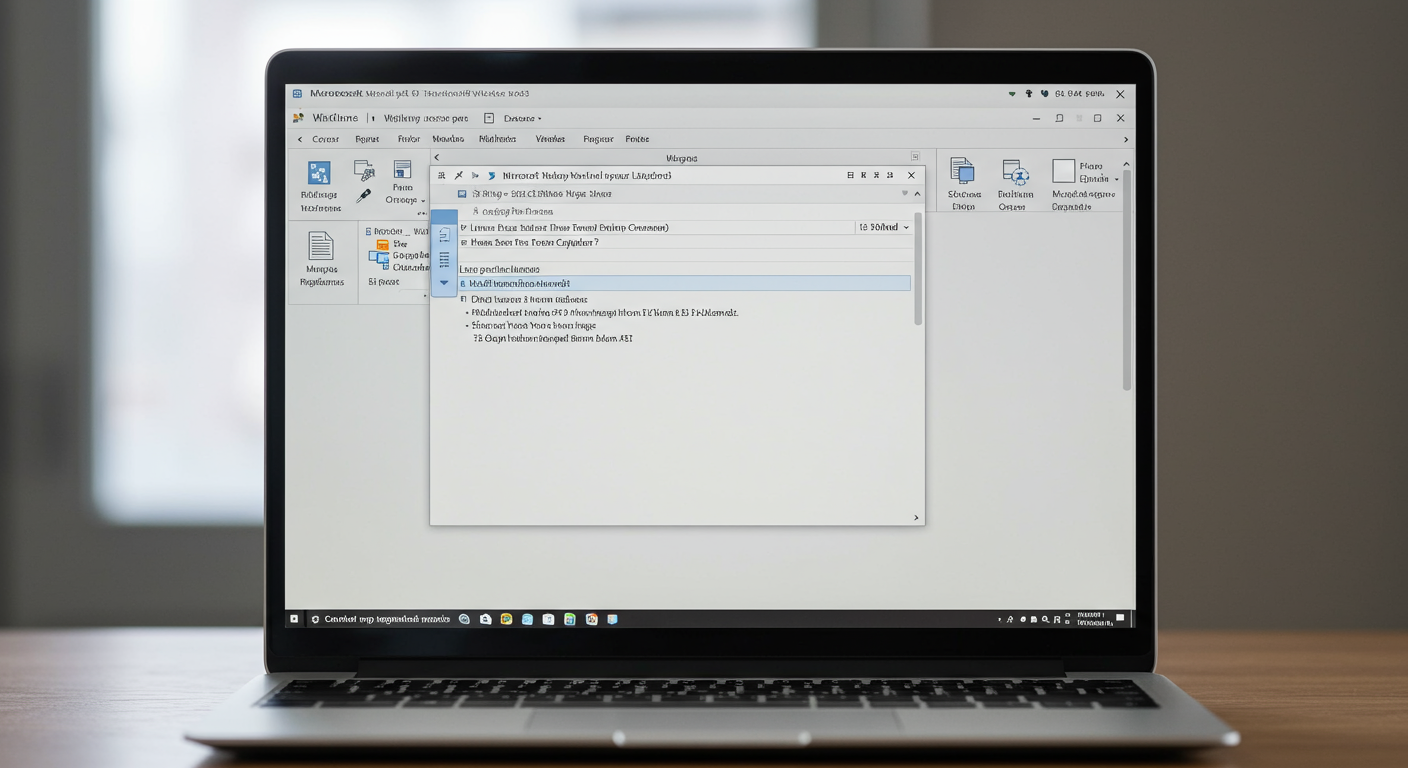Toggle the checkbox on the row just below the highlighted row
The width and height of the screenshot is (1408, 768).
tap(464, 299)
